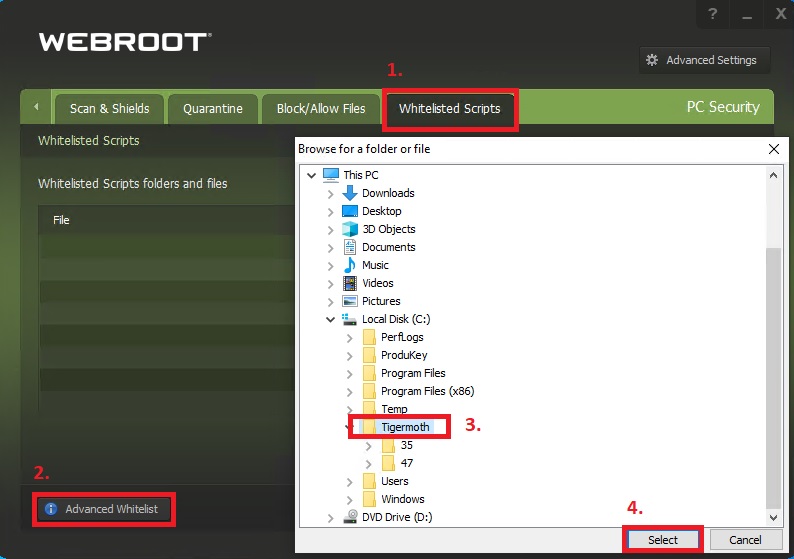This screenshot has height=559, width=794.
Task: Click the Local Disk (C:) drive icon
Action: point(349,319)
